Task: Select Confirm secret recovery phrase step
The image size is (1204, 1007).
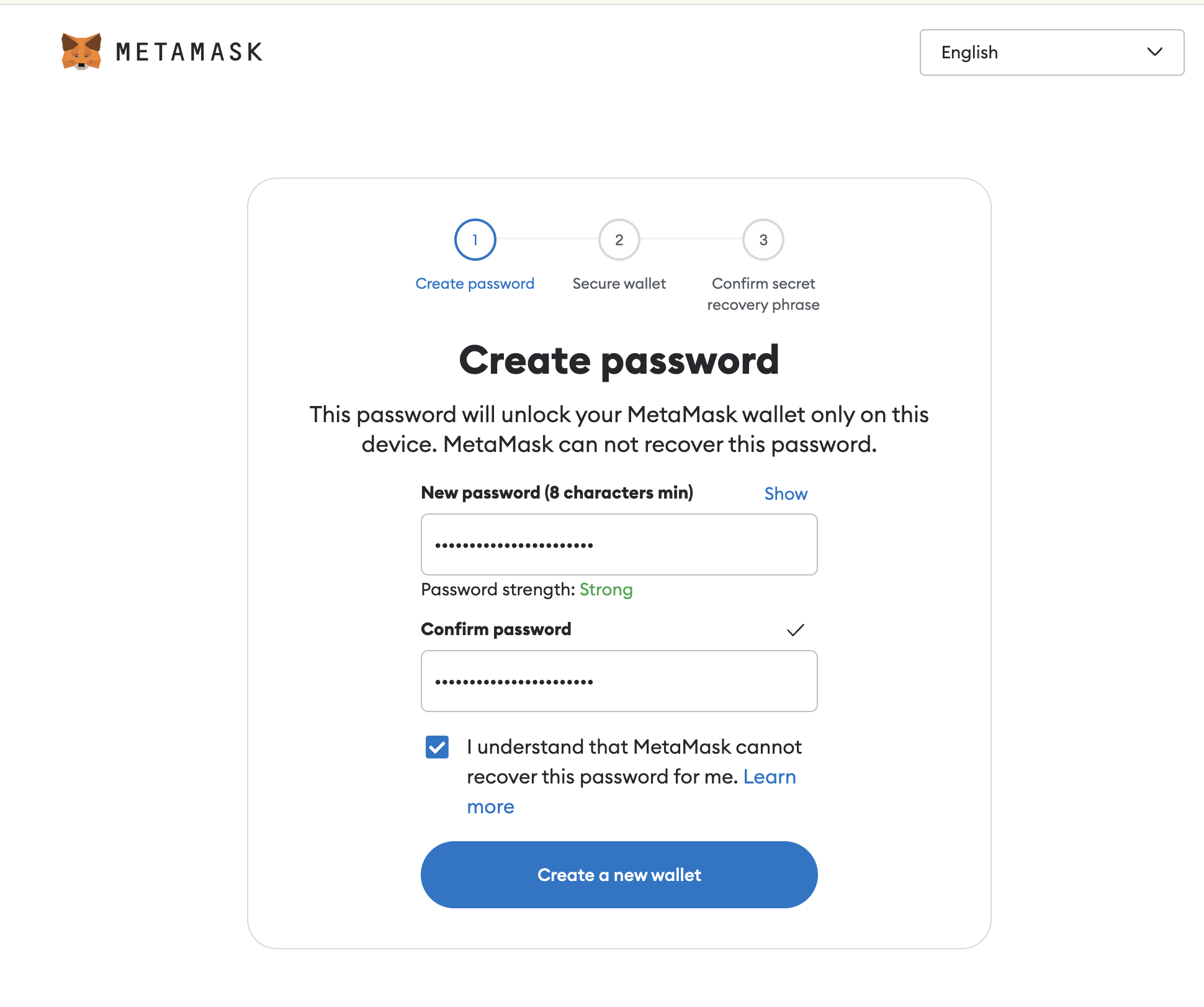Action: [763, 294]
